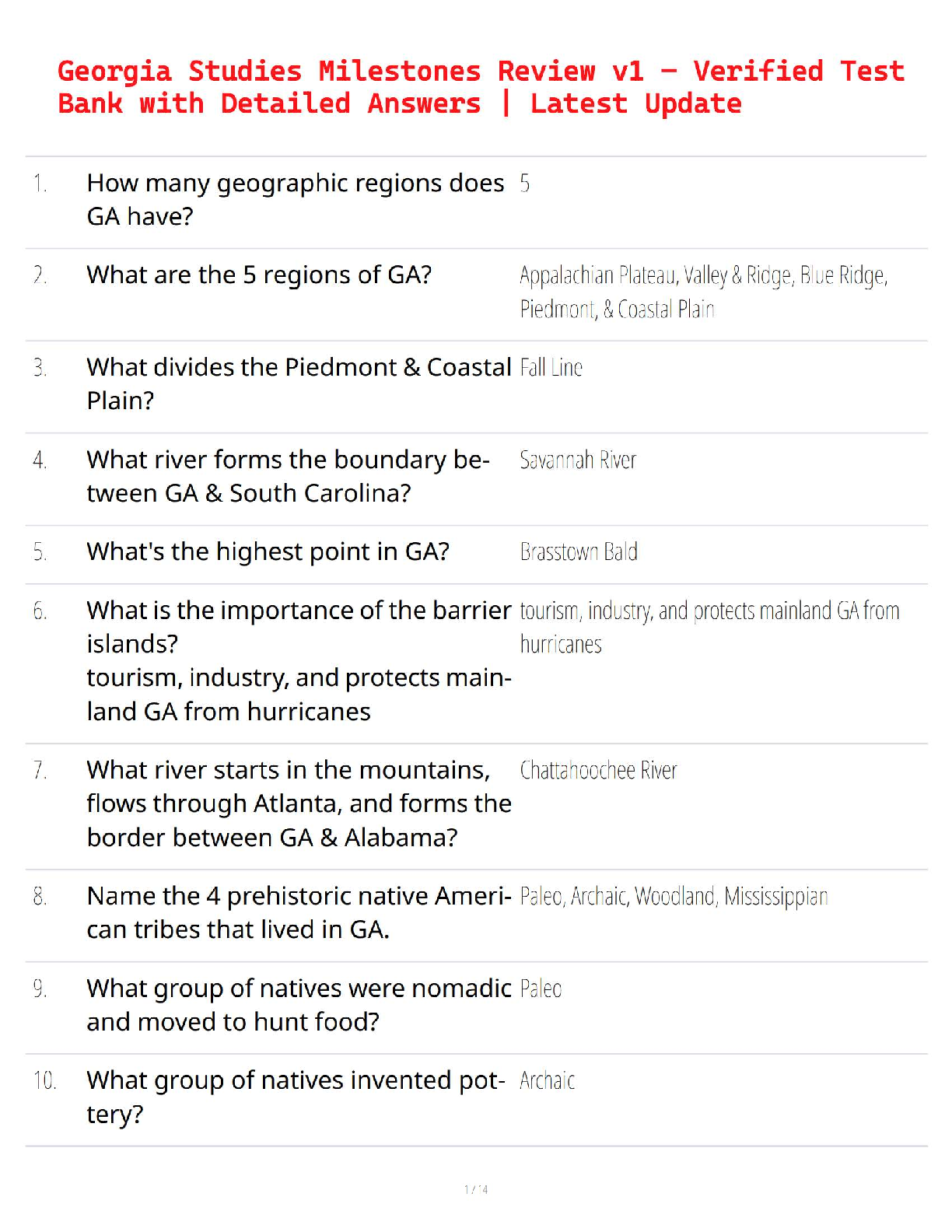The height and width of the screenshot is (1232, 952).
Task: Click the "Chattahoochee River" answer
Action: click(598, 771)
